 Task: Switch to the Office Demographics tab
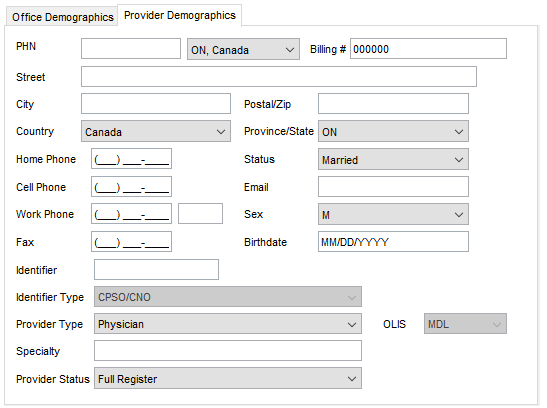click(62, 17)
